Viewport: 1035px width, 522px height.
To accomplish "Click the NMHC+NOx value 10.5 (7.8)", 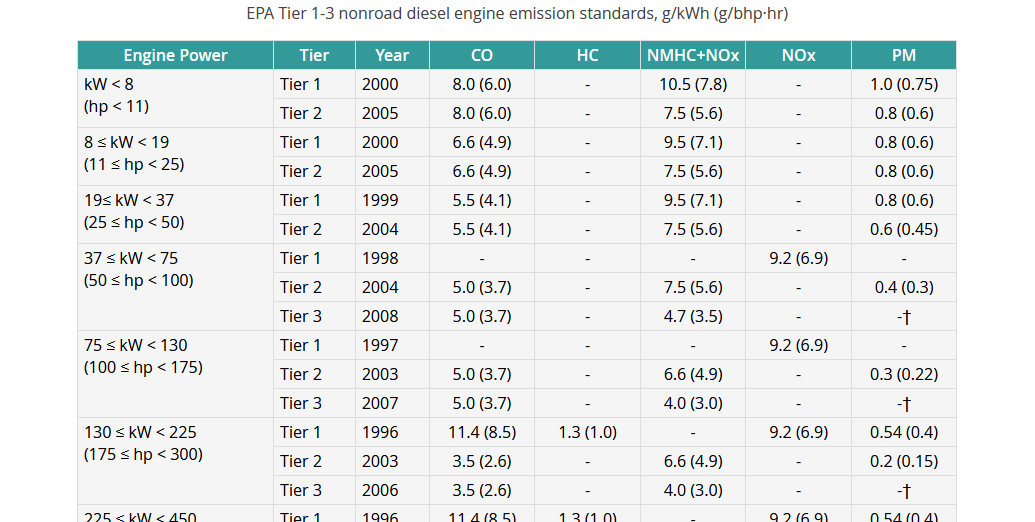I will point(693,84).
